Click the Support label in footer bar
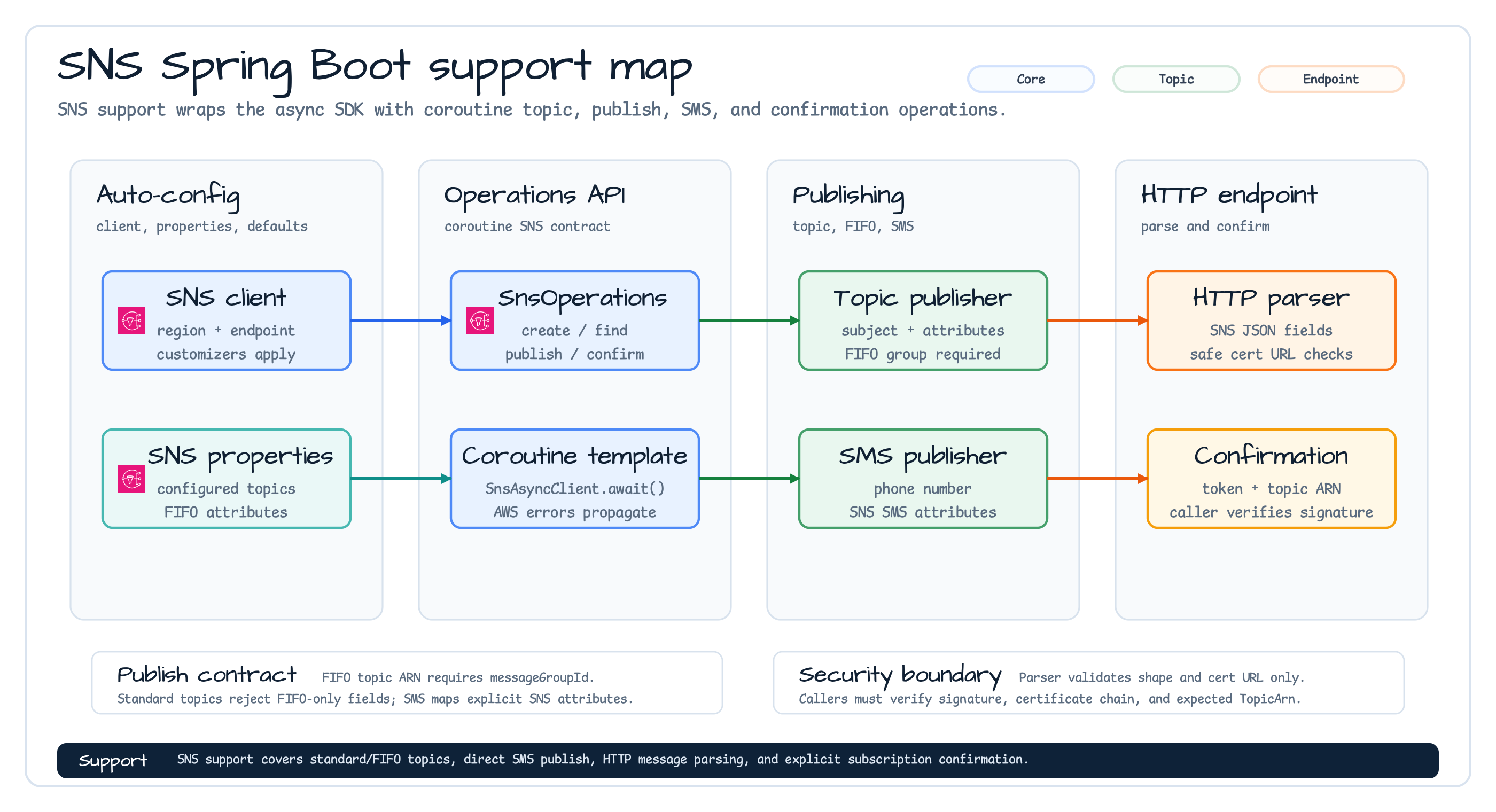Screen dimensions: 1496x812 tap(113, 761)
